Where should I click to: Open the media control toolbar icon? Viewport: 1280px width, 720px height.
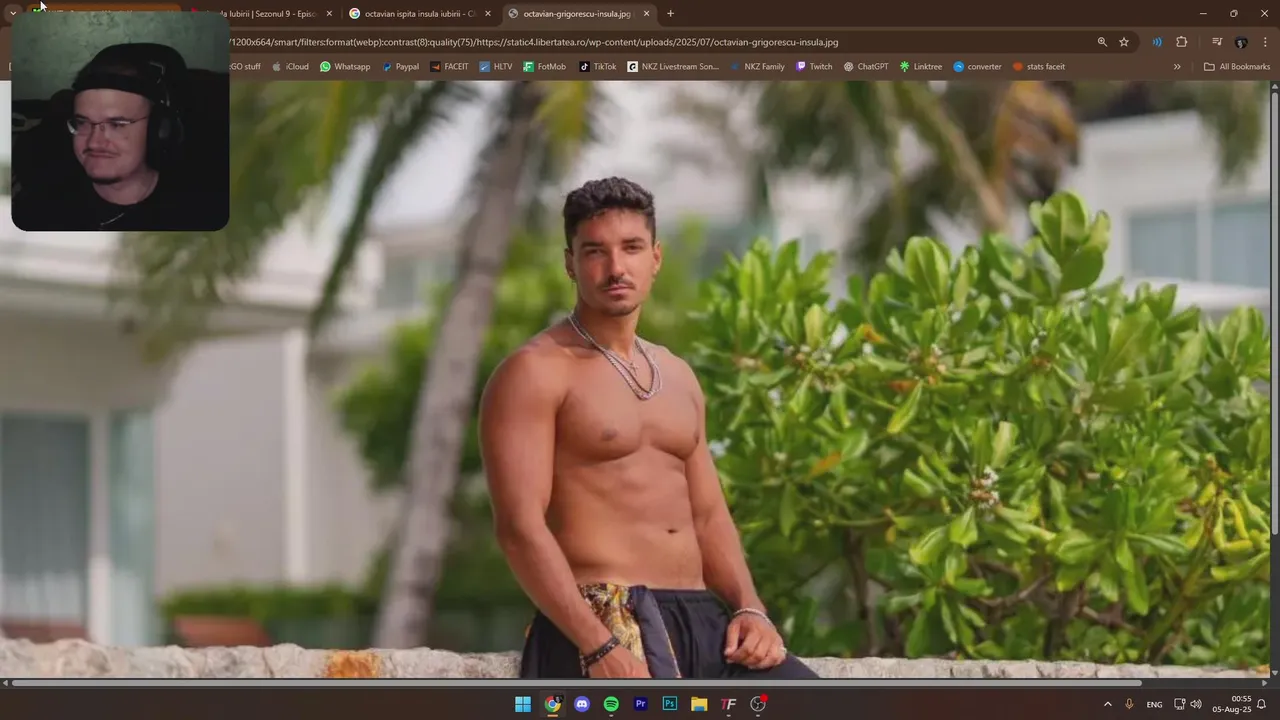coord(1217,42)
